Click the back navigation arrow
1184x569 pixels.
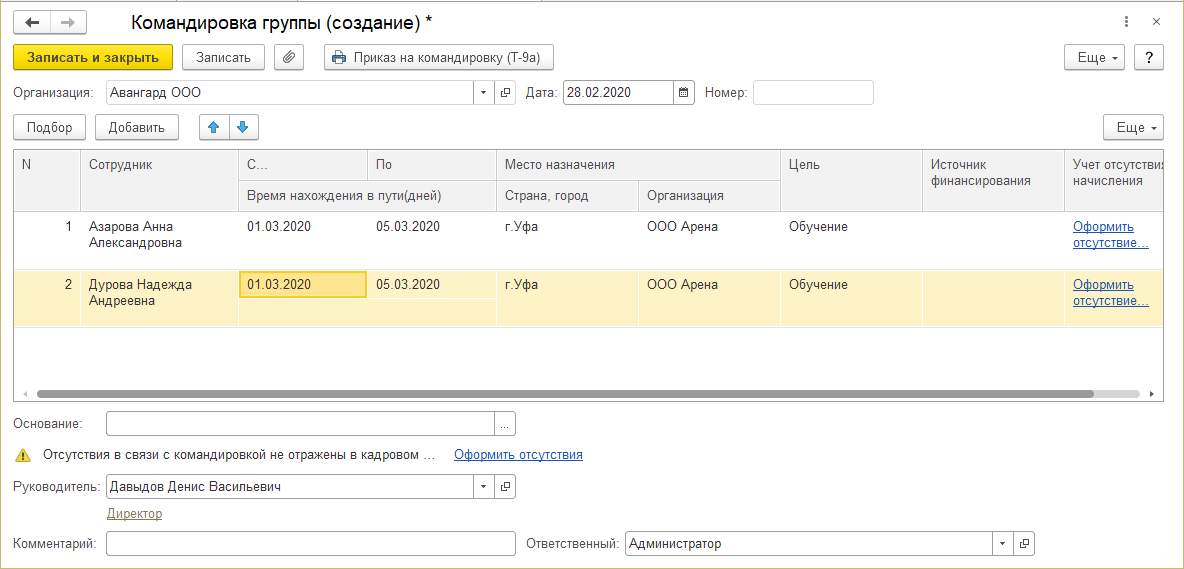coord(32,22)
